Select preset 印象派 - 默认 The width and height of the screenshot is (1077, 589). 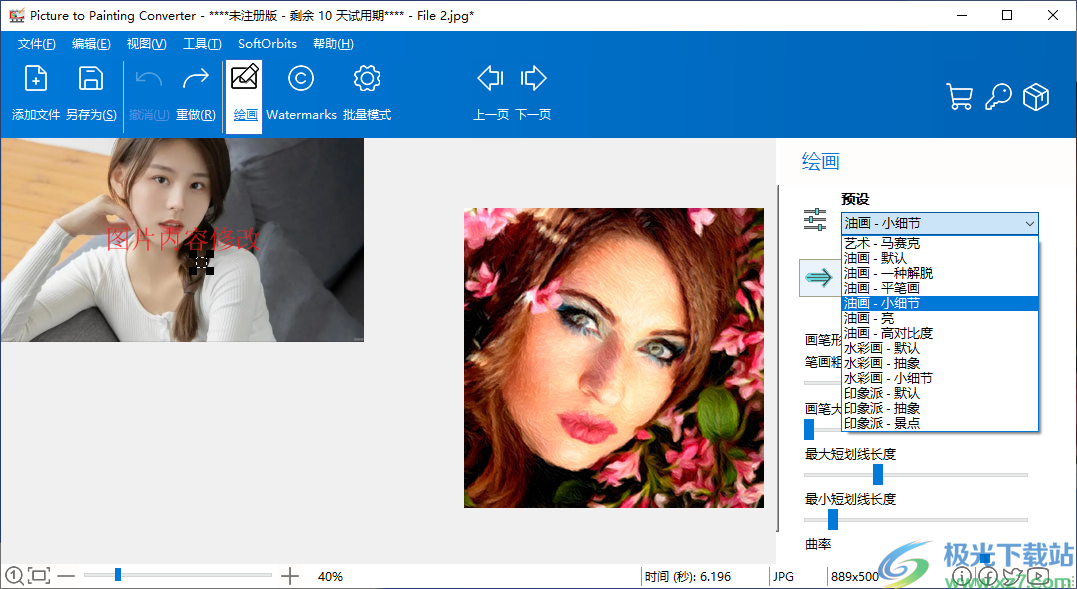(940, 393)
